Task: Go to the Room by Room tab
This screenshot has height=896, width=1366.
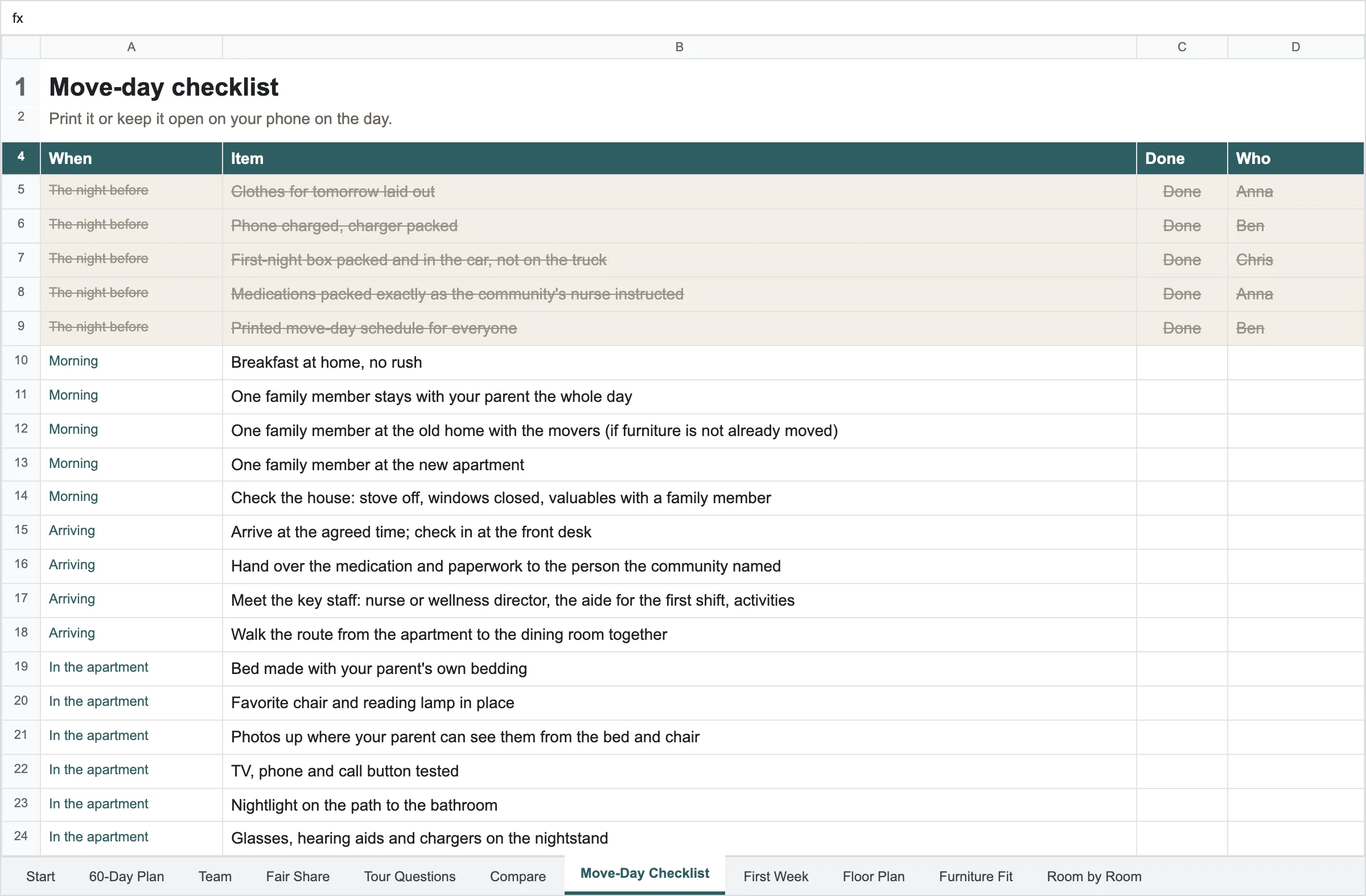Action: (1093, 877)
